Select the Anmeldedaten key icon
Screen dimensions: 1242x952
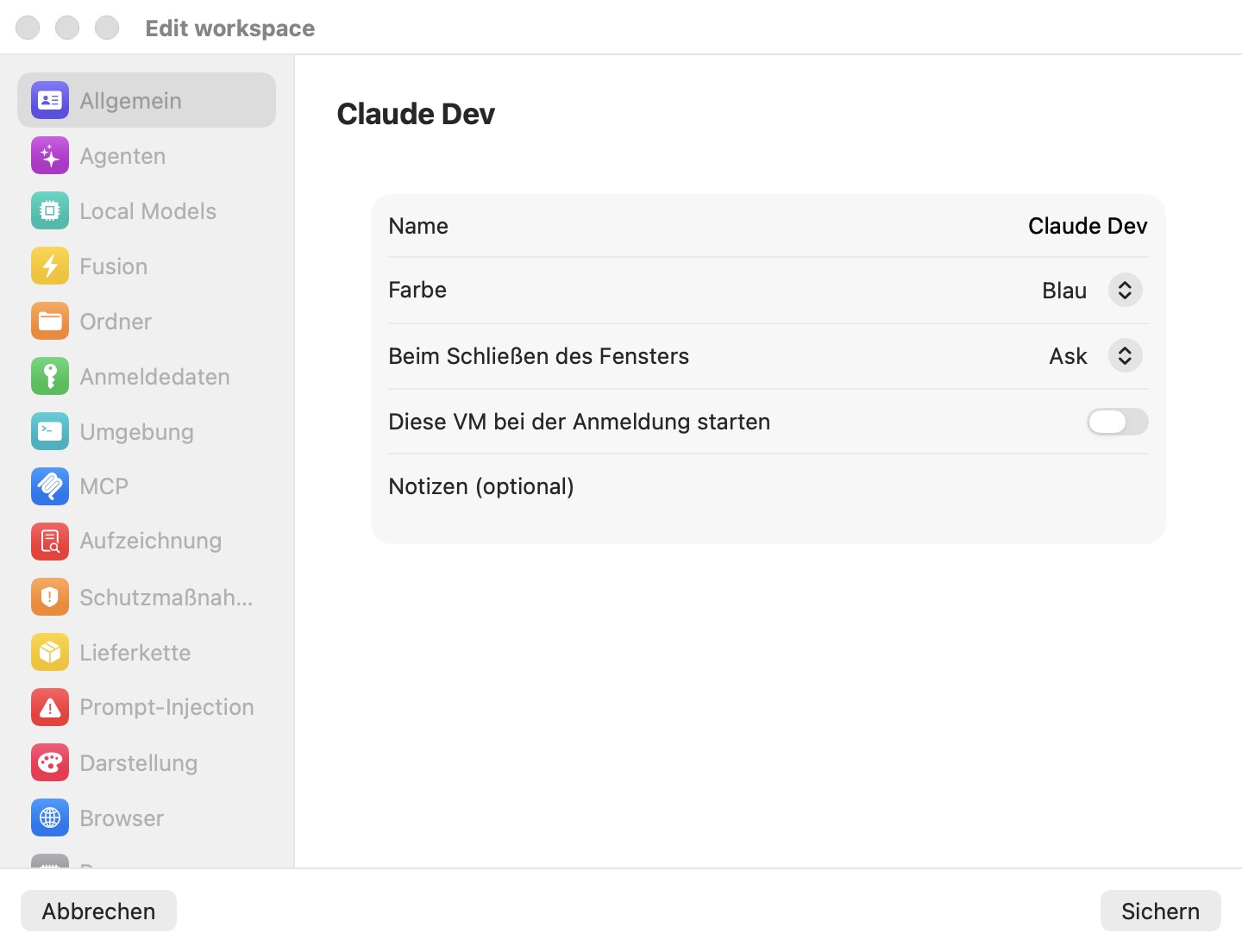pyautogui.click(x=50, y=377)
